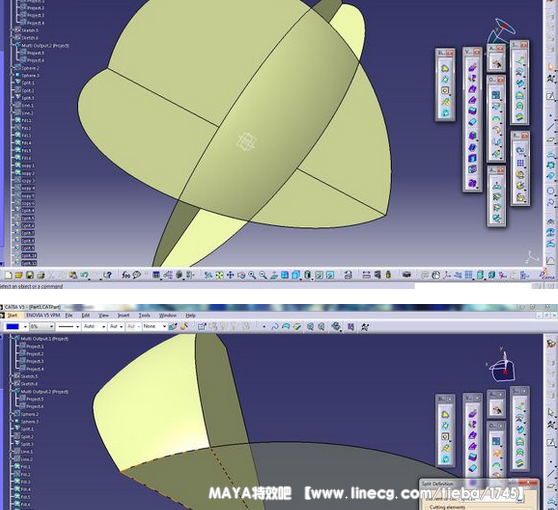Click the Normal View icon
The width and height of the screenshot is (558, 510).
tap(274, 275)
